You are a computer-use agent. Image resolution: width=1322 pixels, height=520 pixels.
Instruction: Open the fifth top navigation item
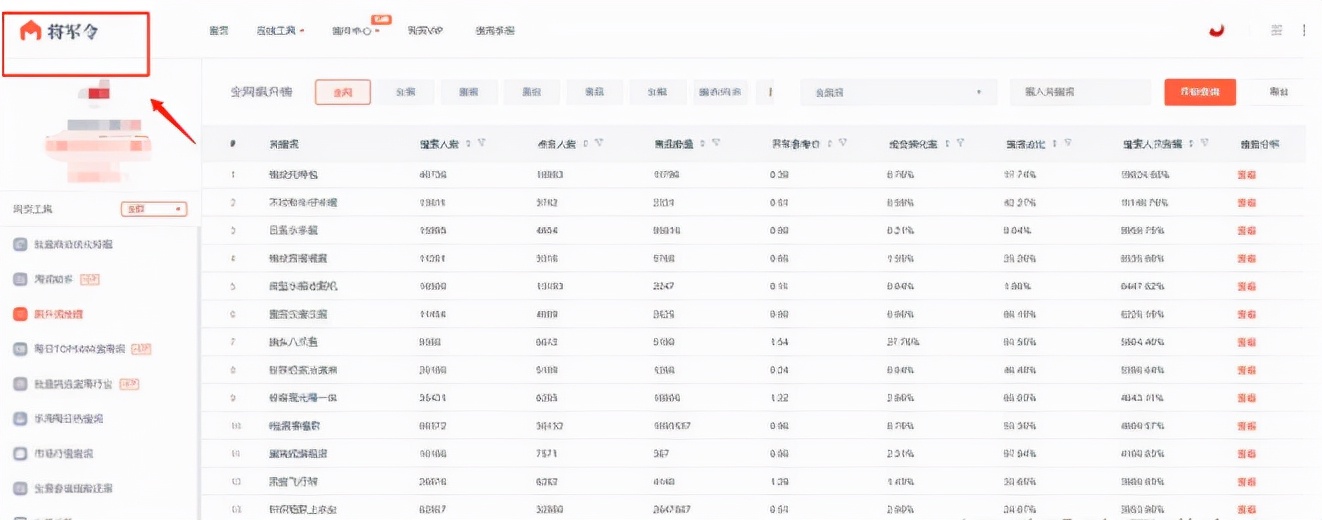click(x=495, y=31)
